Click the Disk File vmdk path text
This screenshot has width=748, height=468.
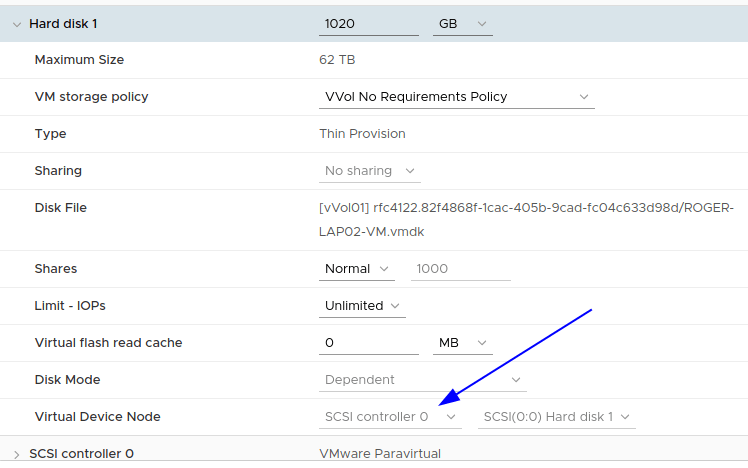tap(526, 219)
